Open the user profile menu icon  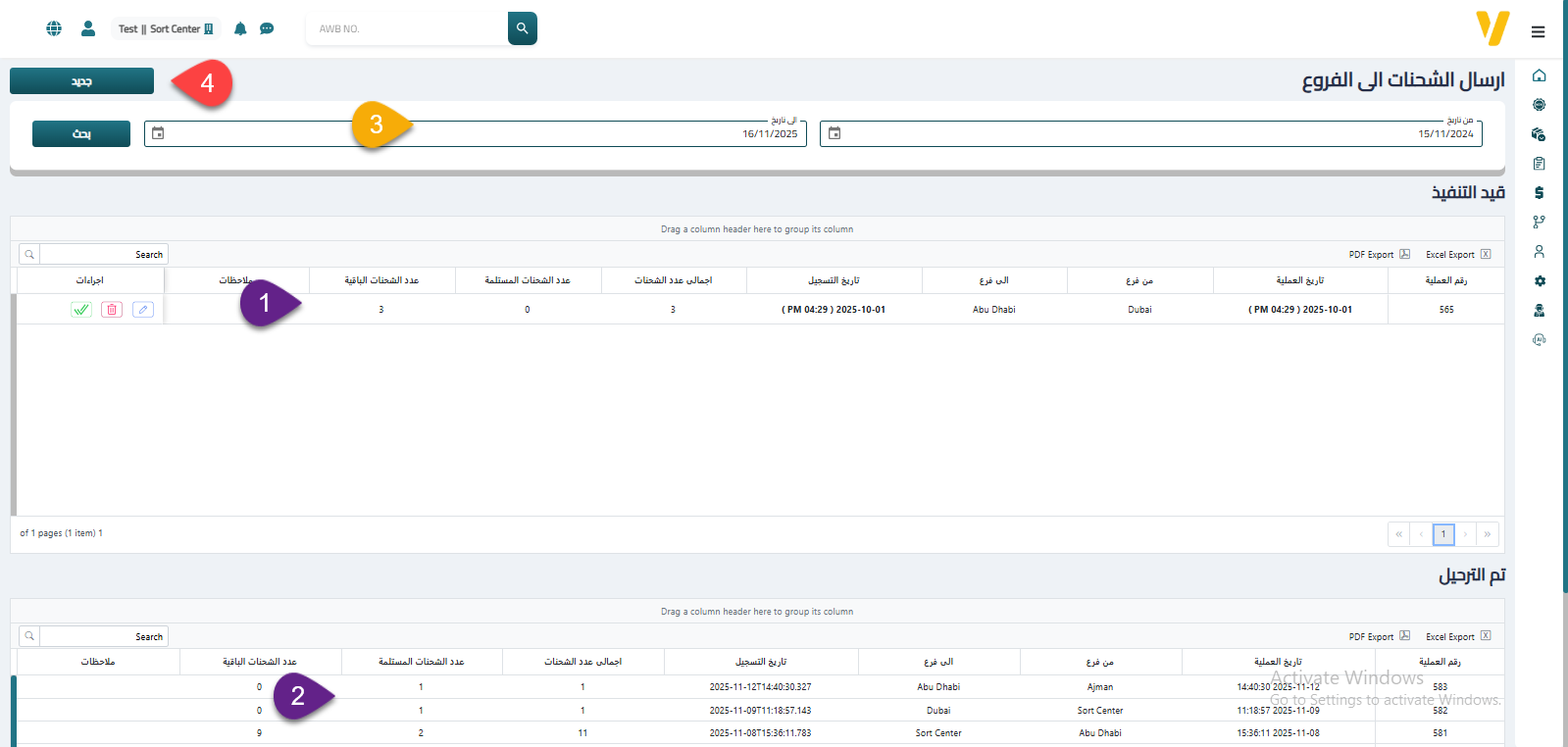coord(88,28)
